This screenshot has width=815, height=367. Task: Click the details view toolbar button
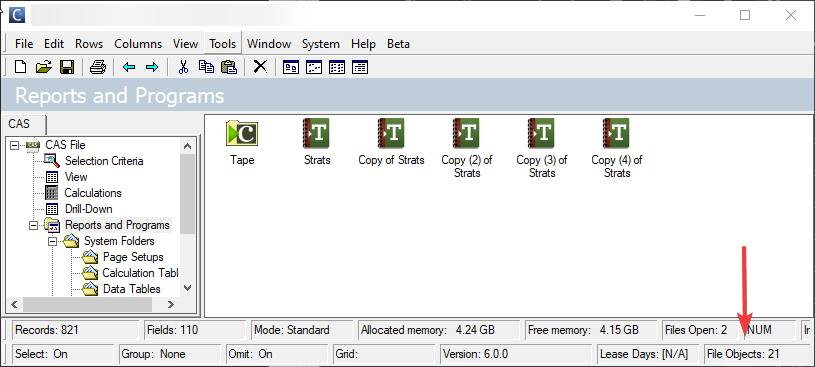click(360, 67)
